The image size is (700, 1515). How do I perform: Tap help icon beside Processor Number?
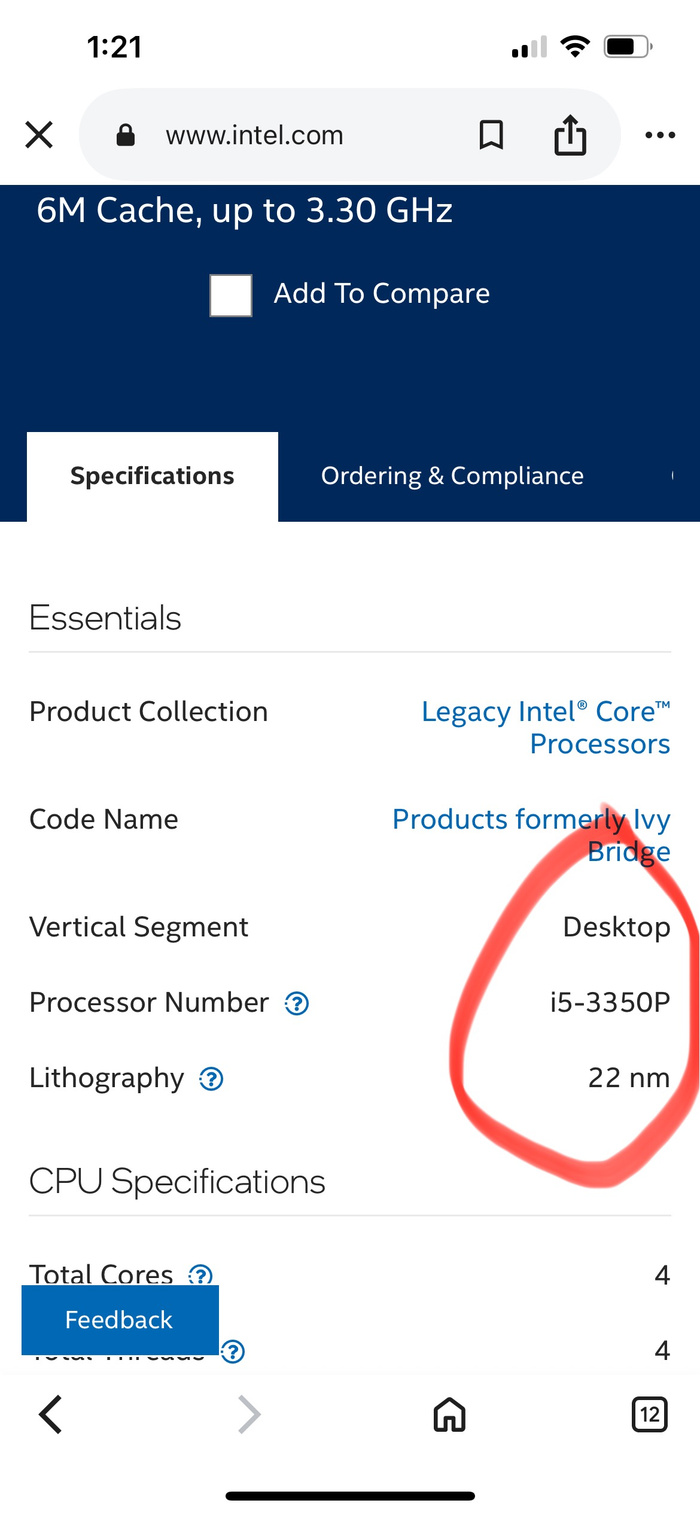point(297,1003)
